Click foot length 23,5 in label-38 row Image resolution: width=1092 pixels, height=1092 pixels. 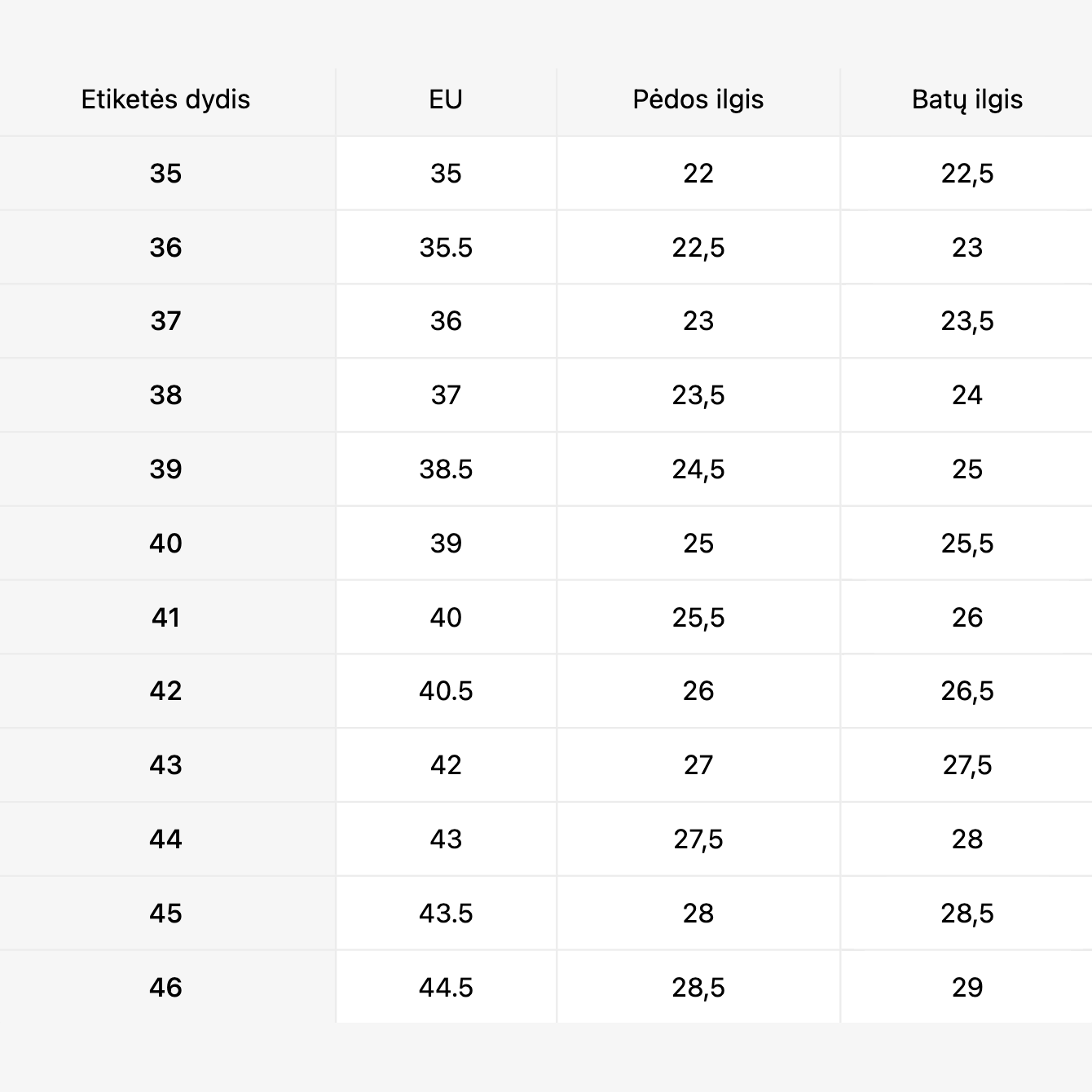tap(698, 395)
